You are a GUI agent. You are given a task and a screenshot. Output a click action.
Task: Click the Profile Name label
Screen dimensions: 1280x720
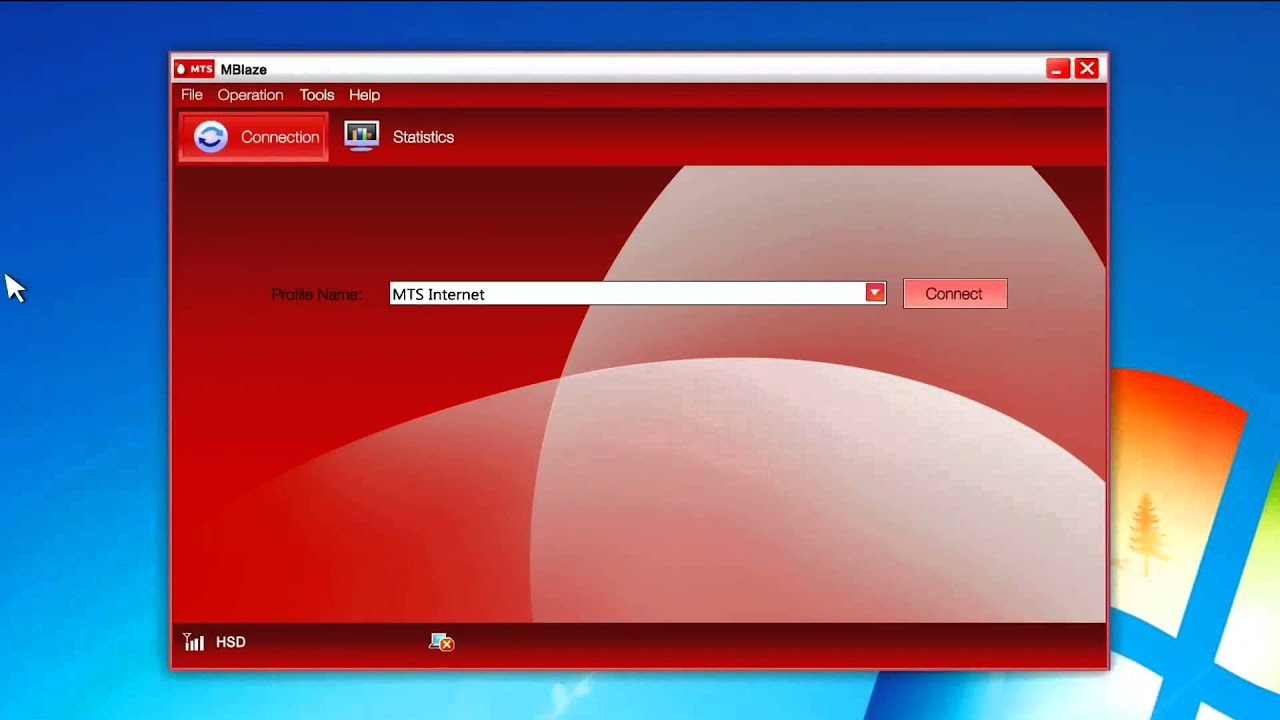pos(316,295)
